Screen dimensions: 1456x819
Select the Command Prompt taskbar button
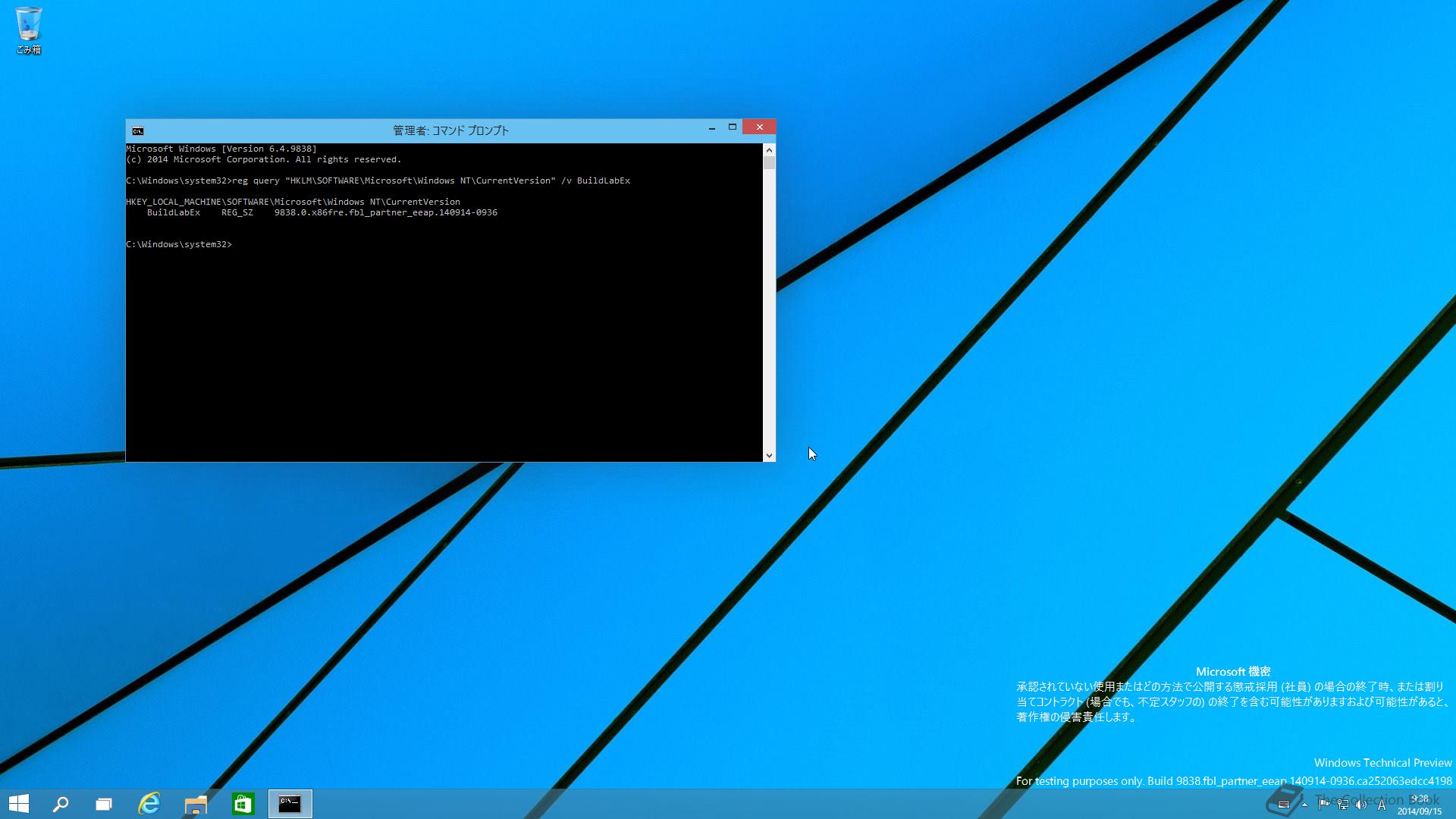pos(290,804)
